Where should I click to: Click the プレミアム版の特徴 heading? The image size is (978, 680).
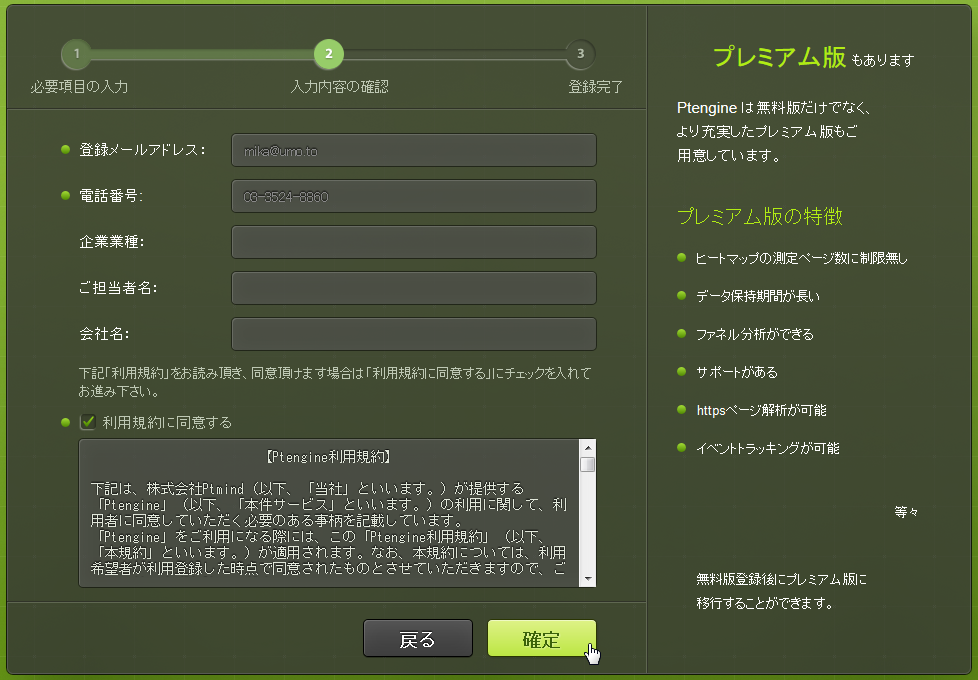[x=760, y=216]
